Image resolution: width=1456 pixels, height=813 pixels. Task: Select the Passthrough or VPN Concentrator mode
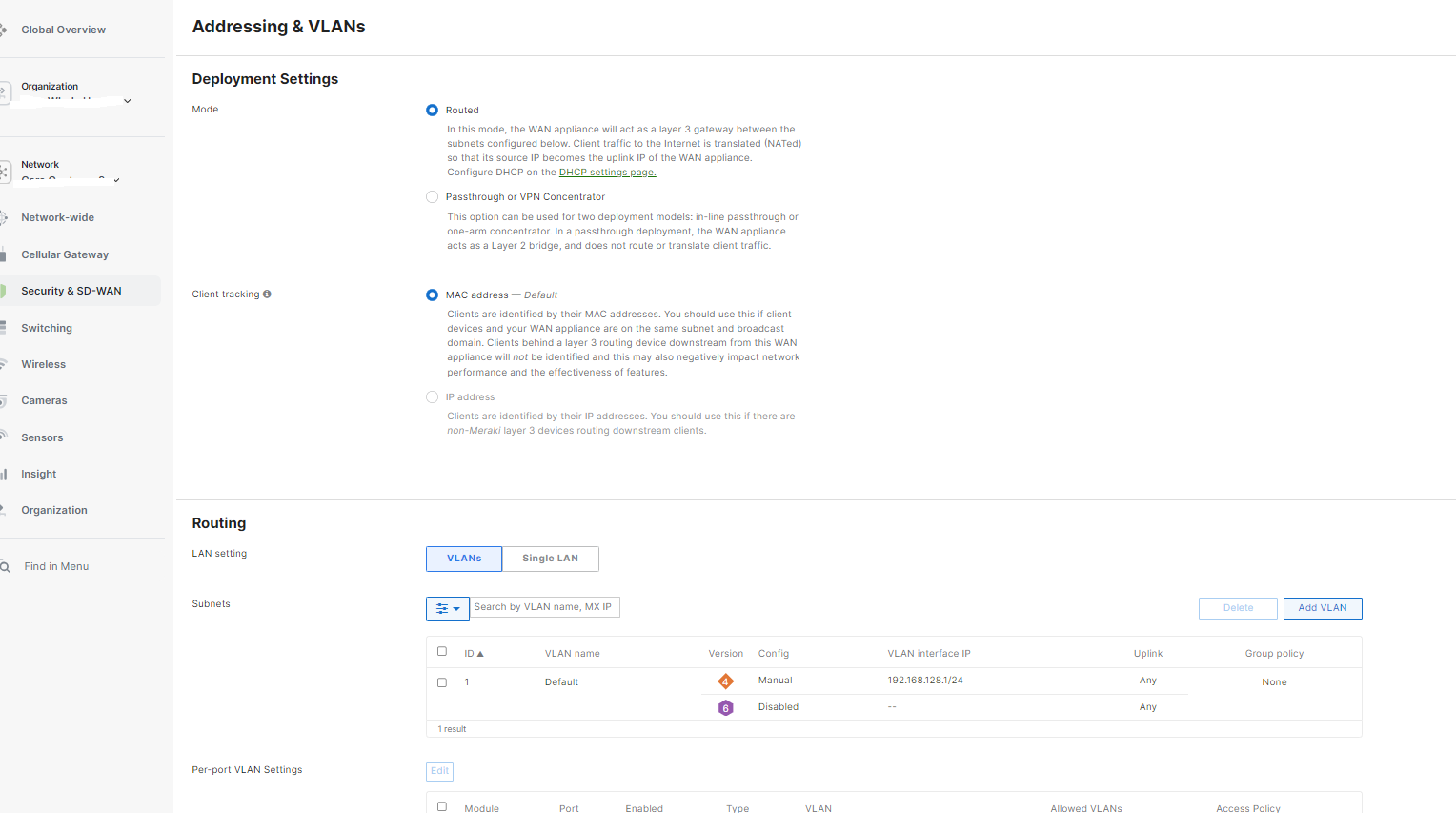432,196
